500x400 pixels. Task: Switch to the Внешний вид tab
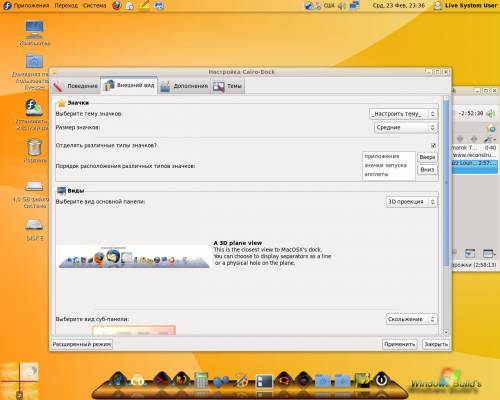click(129, 85)
